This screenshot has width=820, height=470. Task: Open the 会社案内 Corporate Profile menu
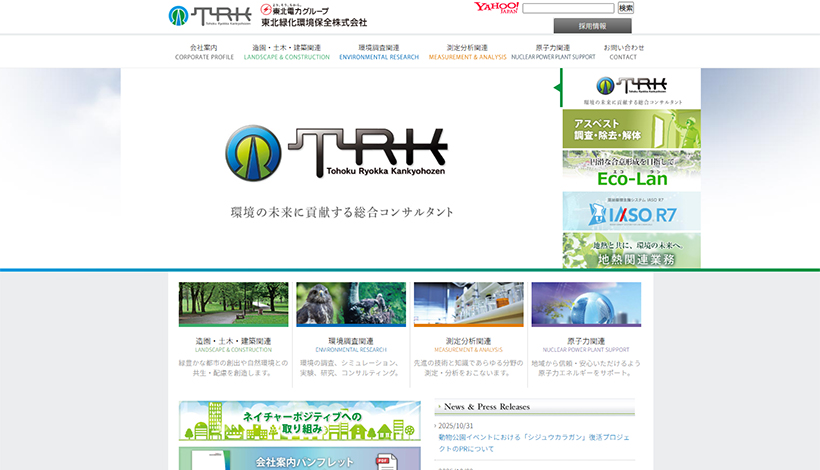(x=204, y=52)
